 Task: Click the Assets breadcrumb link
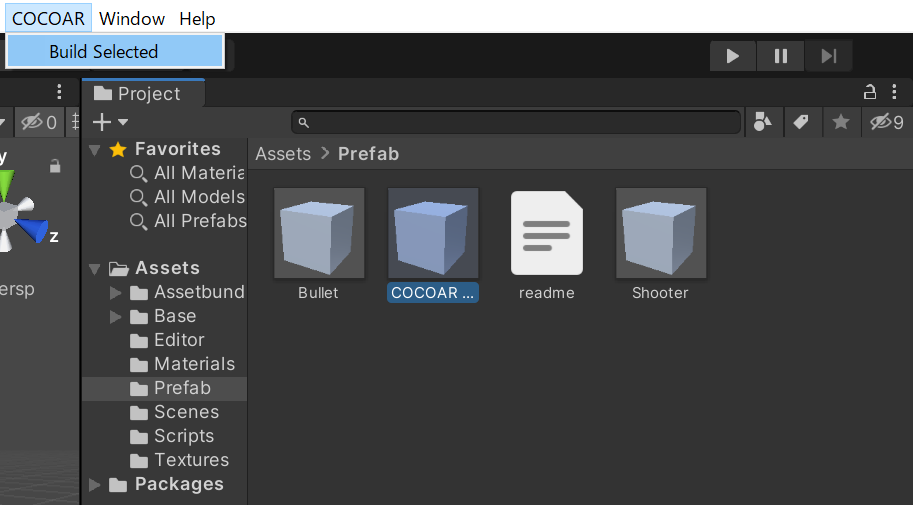283,154
